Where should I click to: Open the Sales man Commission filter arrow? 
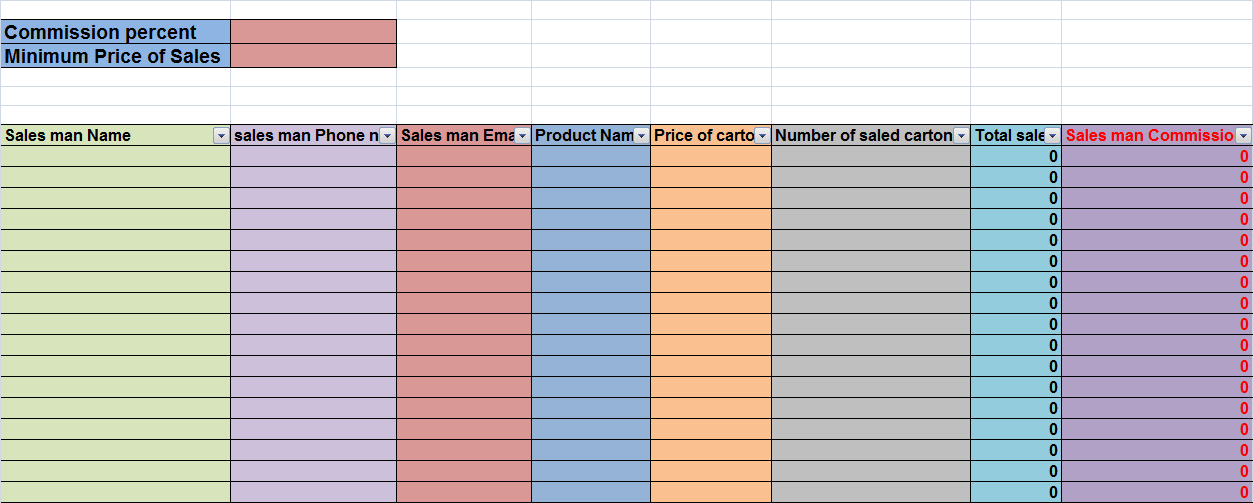[1243, 136]
